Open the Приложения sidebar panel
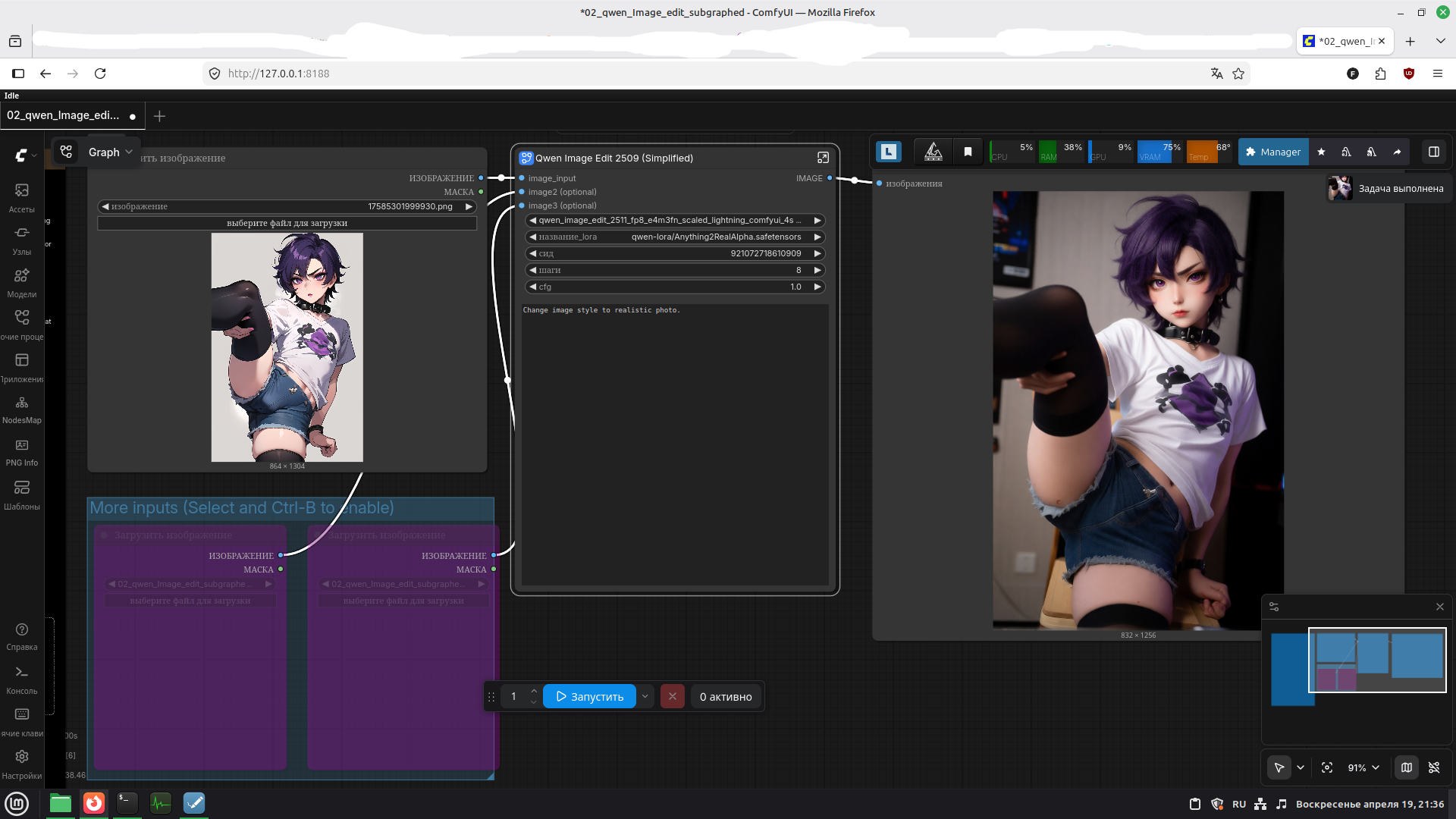Image resolution: width=1456 pixels, height=819 pixels. click(22, 367)
